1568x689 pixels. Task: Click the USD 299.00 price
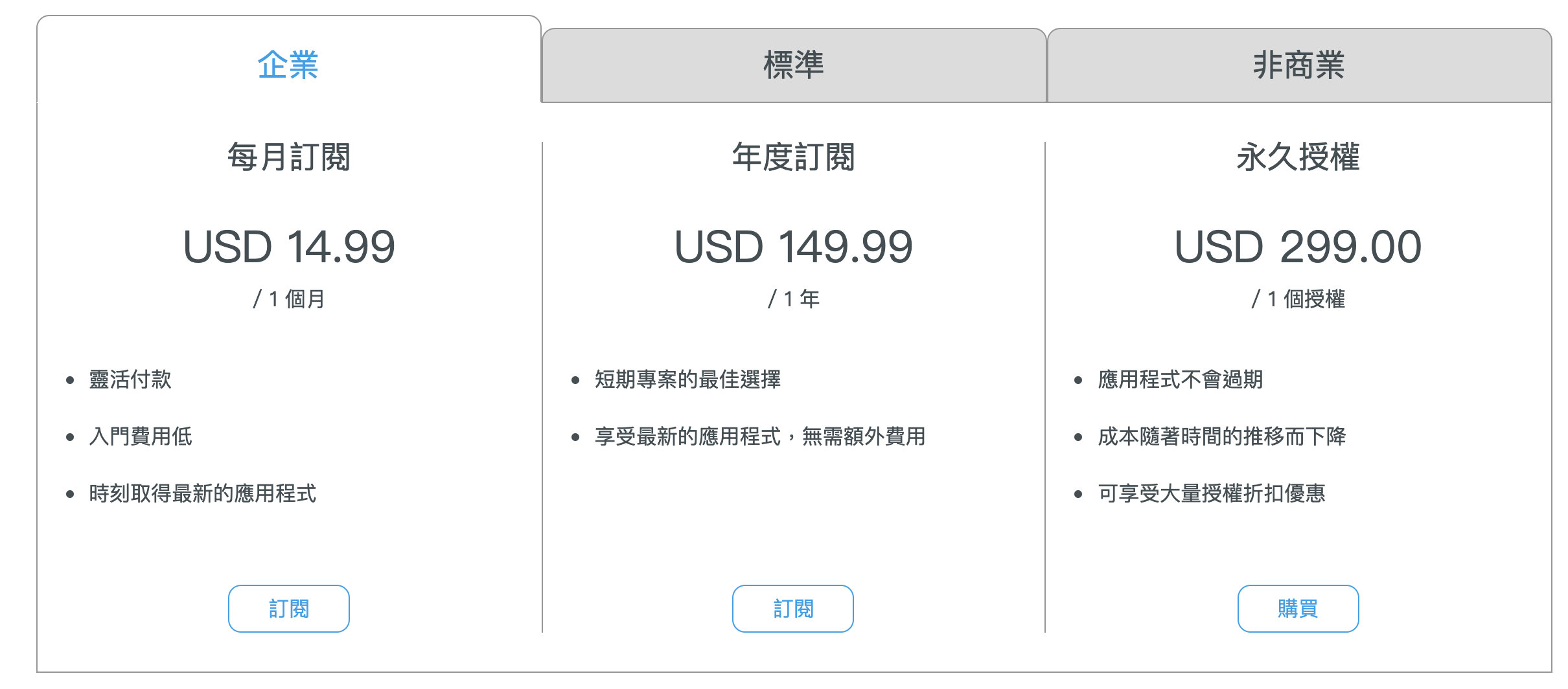point(1298,247)
